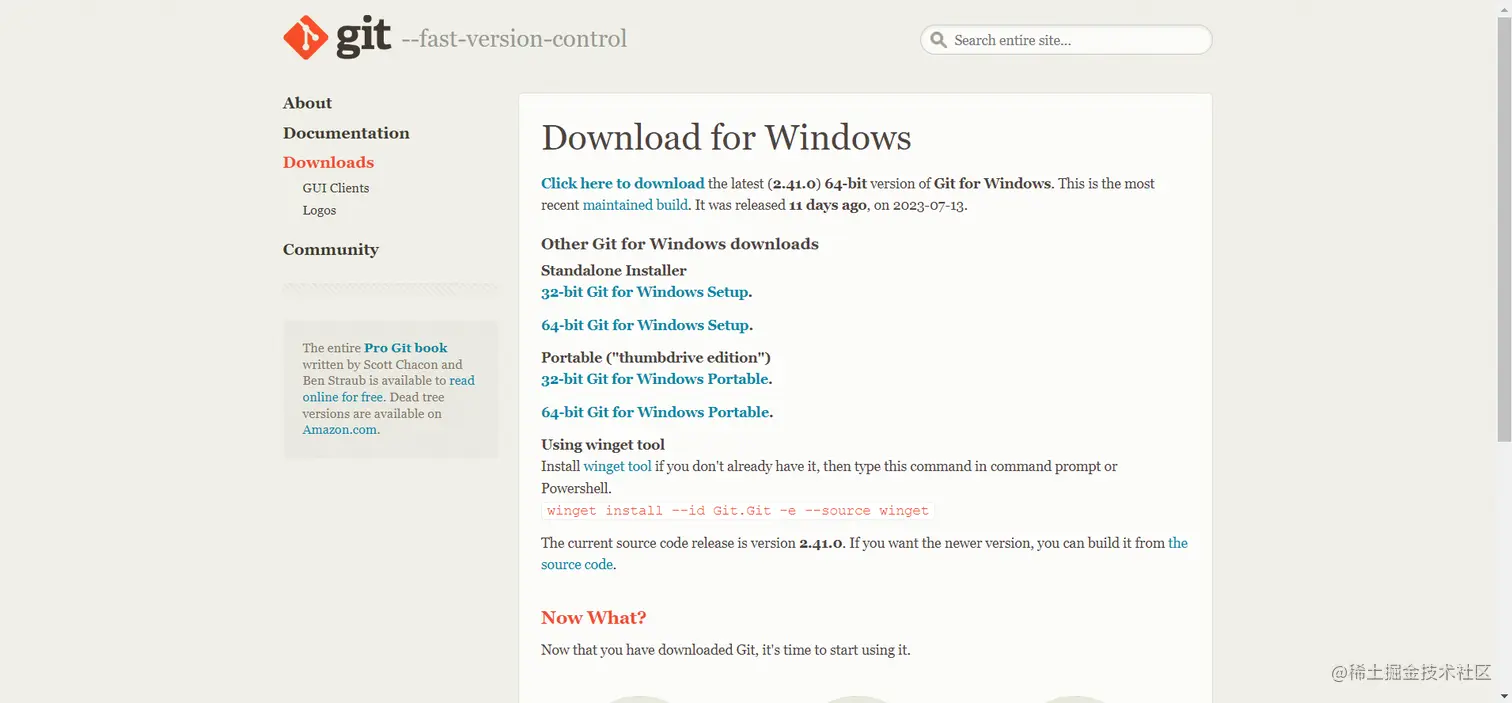Viewport: 1512px width, 703px height.
Task: Click the Using winget tool label
Action: [x=603, y=445]
